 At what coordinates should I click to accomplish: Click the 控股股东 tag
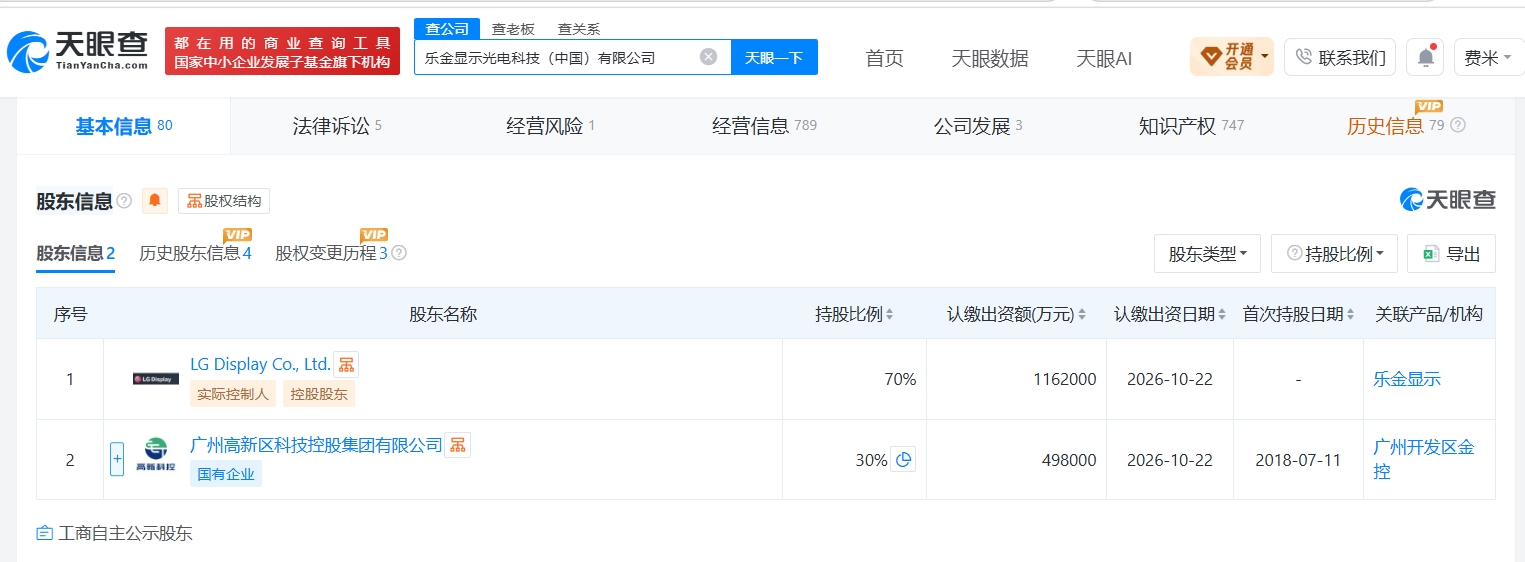pyautogui.click(x=319, y=394)
